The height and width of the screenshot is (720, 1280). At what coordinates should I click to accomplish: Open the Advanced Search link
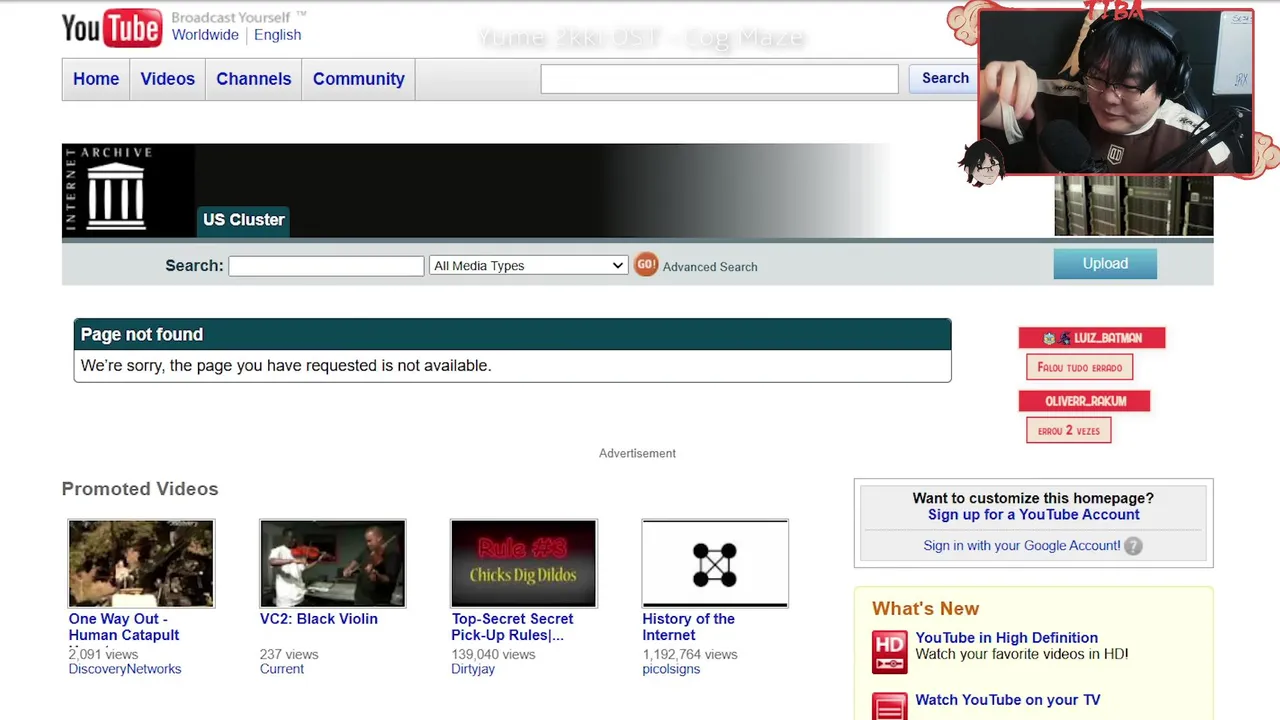710,267
